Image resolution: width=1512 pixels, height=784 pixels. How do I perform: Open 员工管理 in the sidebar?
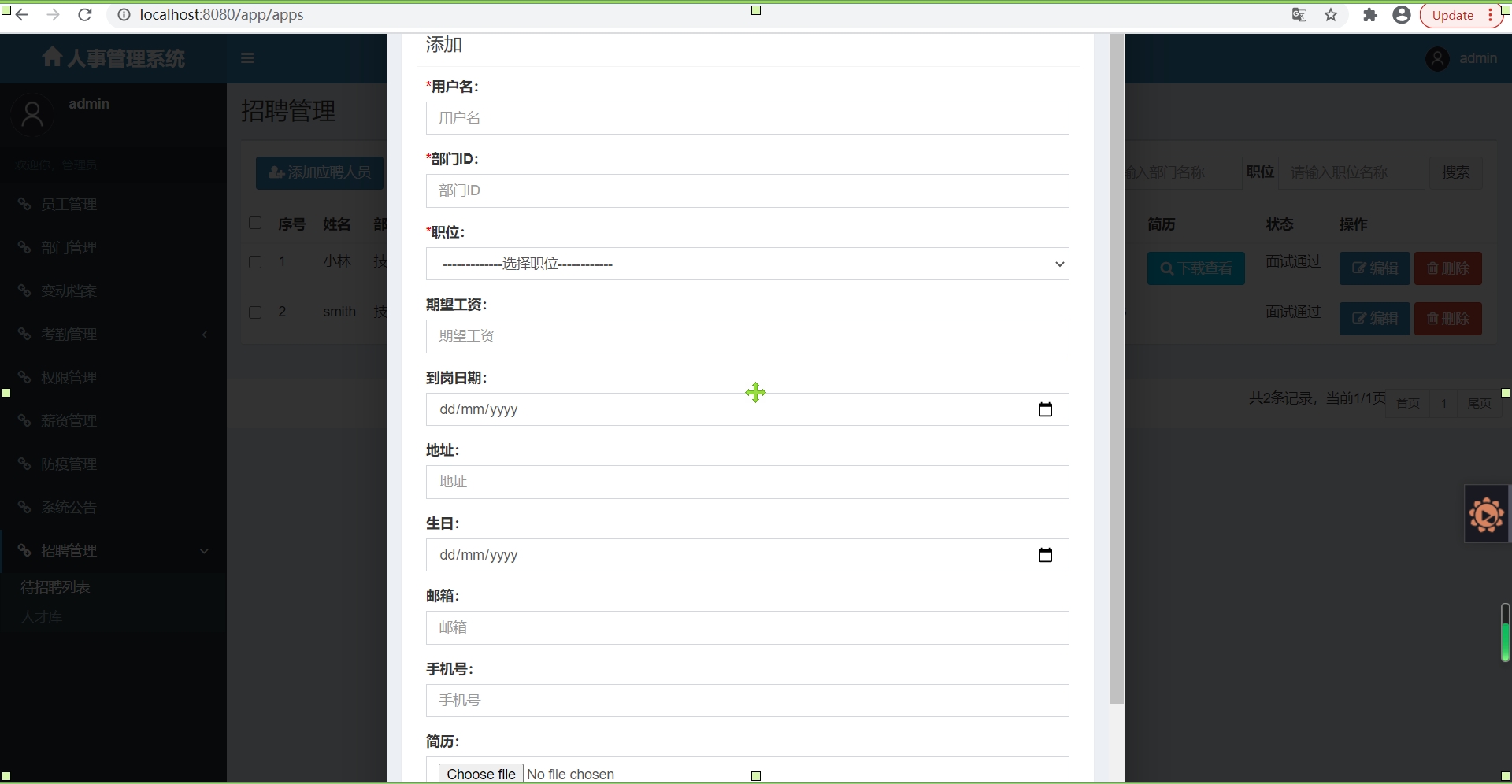[69, 205]
